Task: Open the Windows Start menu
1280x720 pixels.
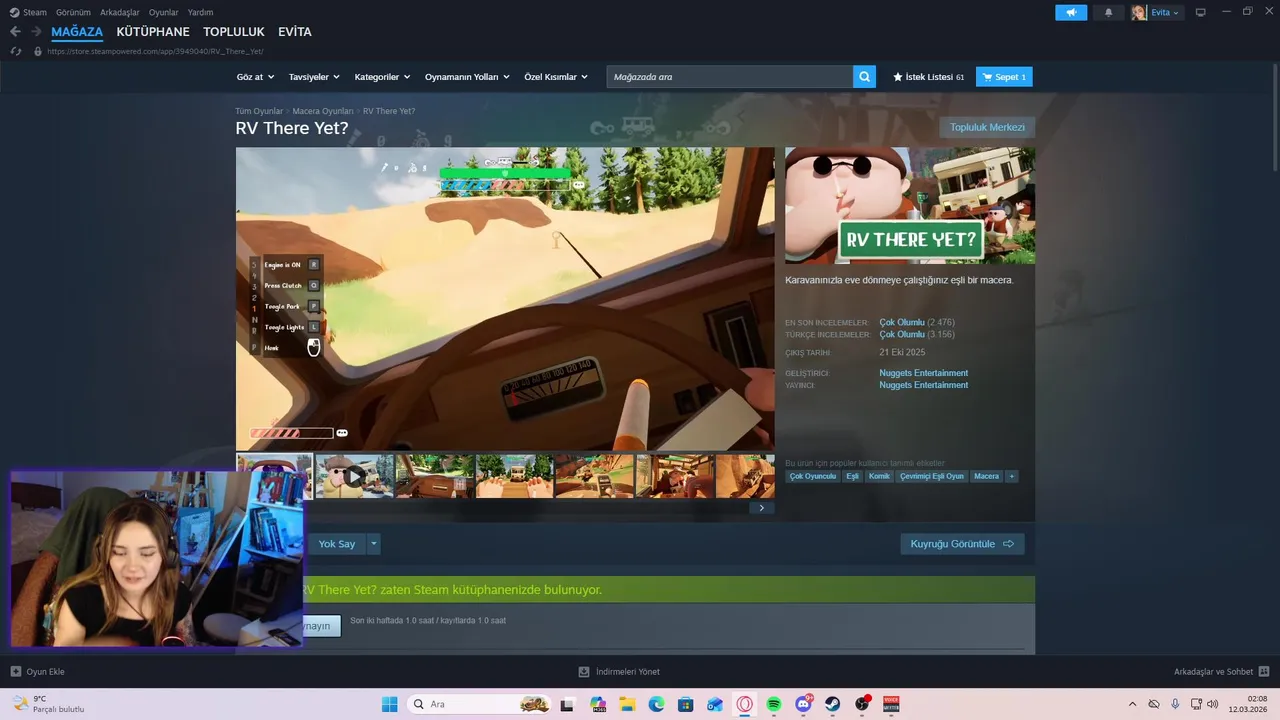Action: pyautogui.click(x=389, y=704)
